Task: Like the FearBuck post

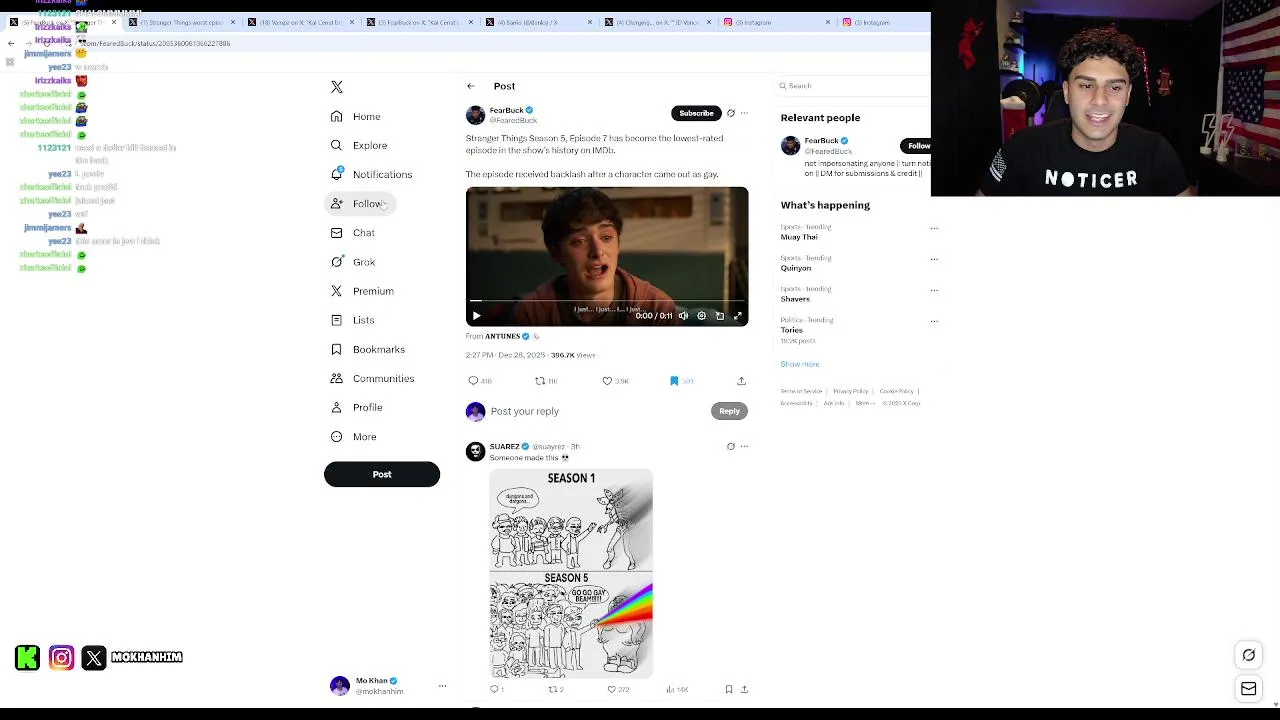Action: [x=614, y=381]
